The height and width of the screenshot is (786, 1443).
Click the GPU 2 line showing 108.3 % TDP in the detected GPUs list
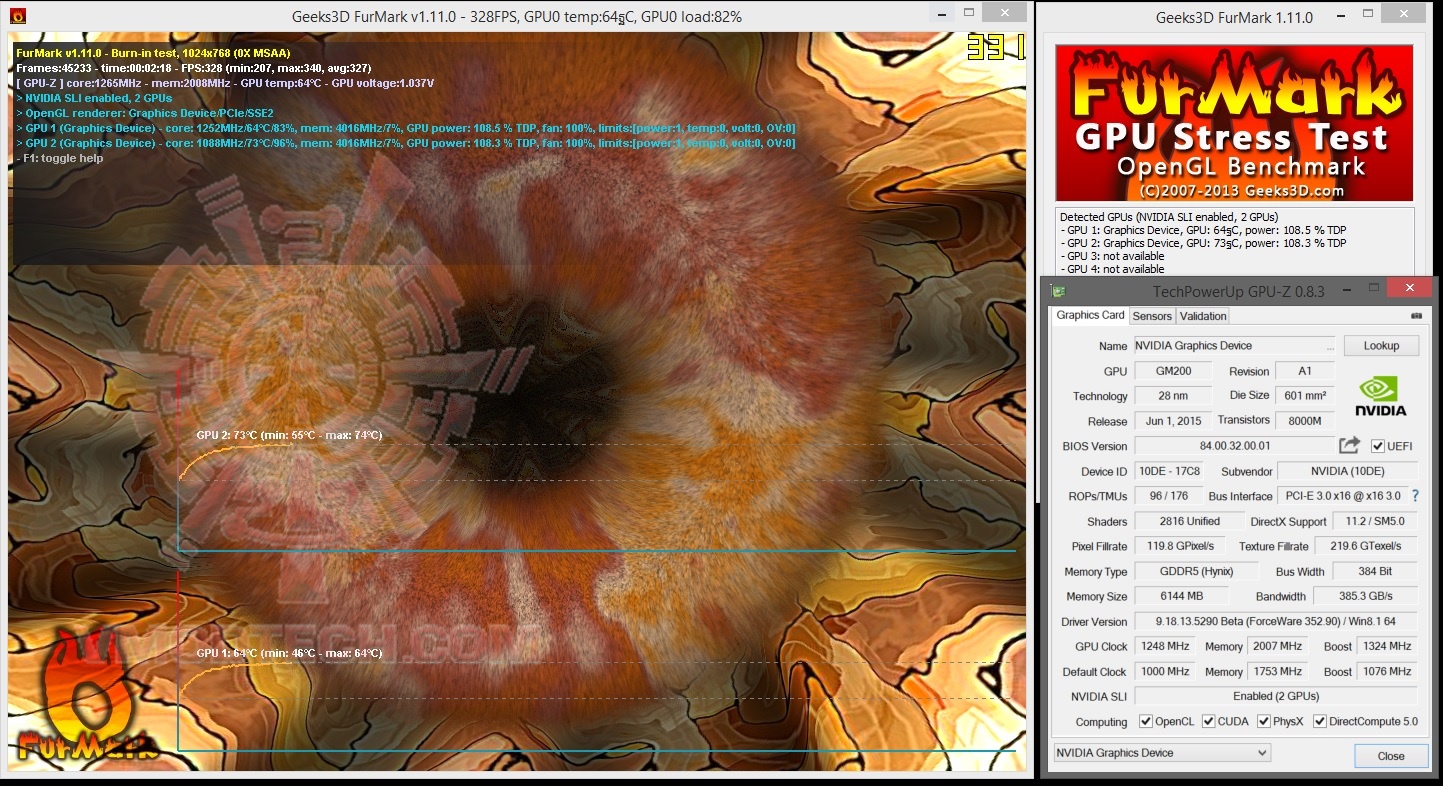(x=1202, y=243)
